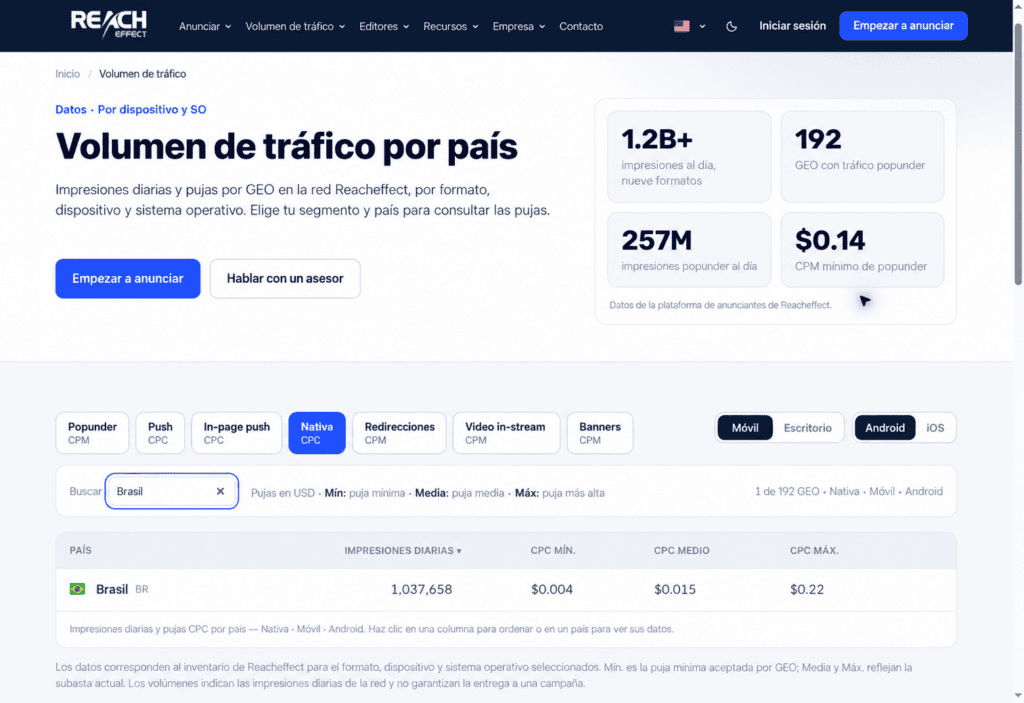Click the scrollbar down arrow
The height and width of the screenshot is (703, 1024).
coord(1018,696)
